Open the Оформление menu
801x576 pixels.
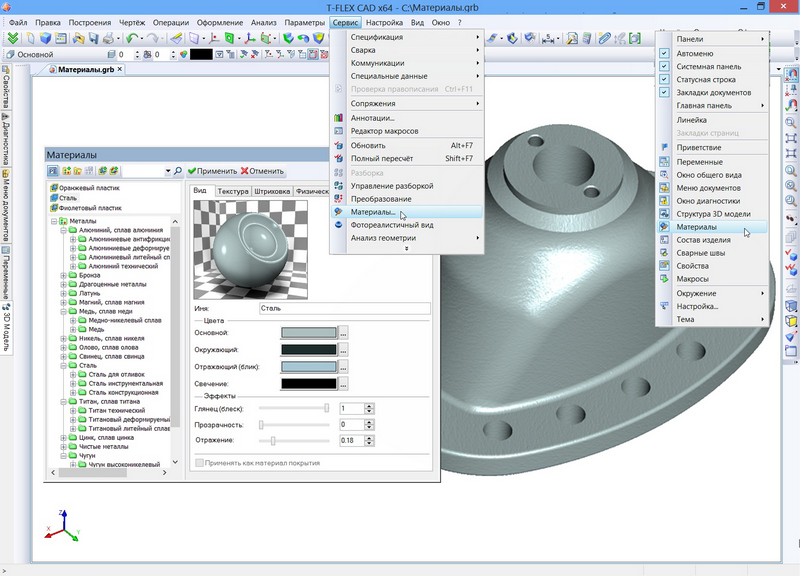point(219,21)
